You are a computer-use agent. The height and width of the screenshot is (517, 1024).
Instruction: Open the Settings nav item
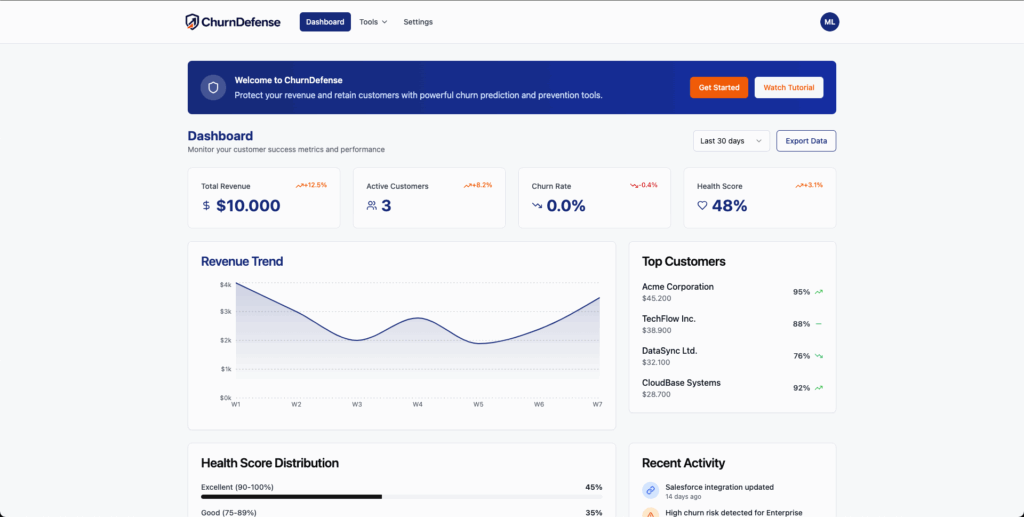(418, 22)
